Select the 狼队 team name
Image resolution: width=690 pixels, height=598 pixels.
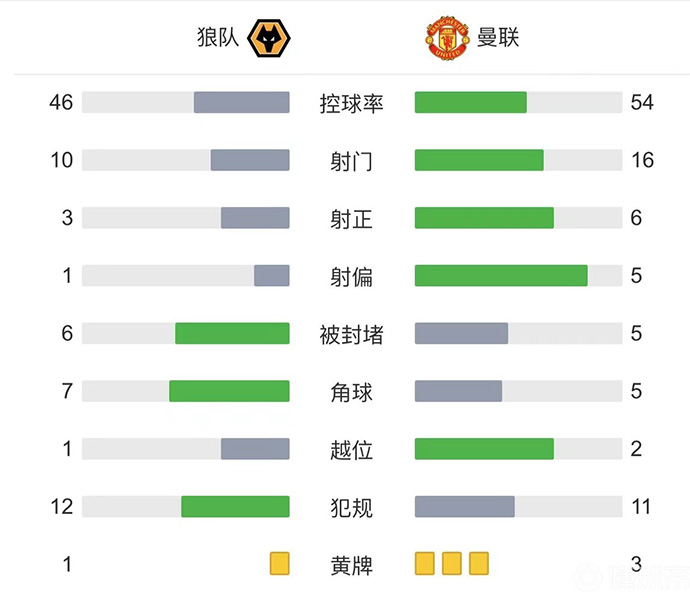pyautogui.click(x=218, y=39)
